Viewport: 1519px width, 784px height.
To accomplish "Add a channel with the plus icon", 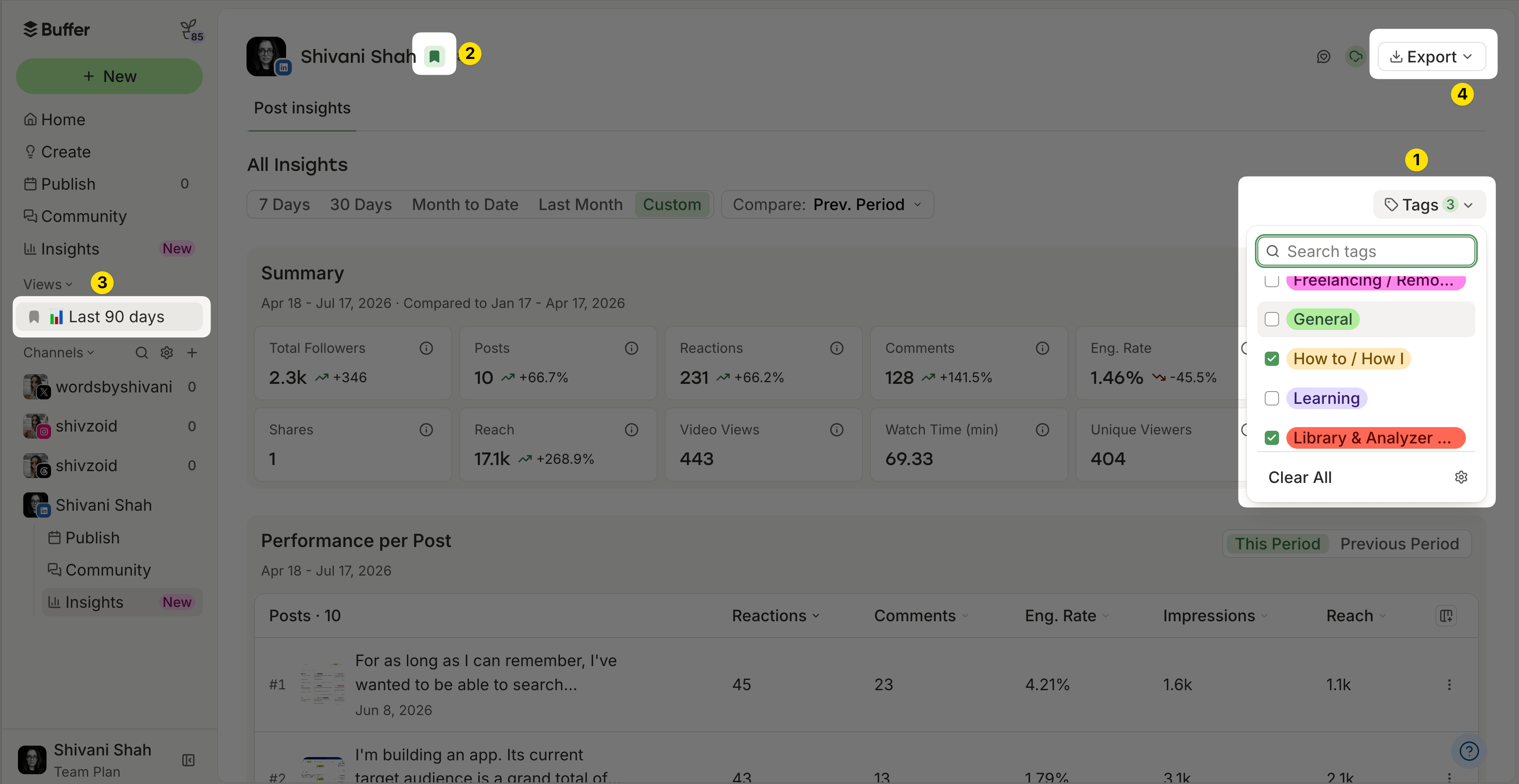I will click(x=192, y=352).
